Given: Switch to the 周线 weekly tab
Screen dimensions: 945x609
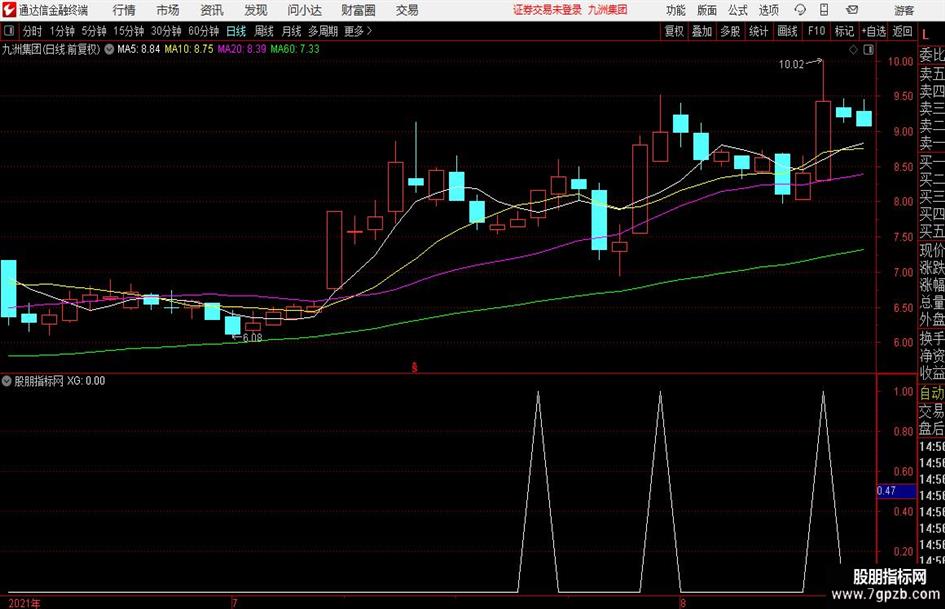Looking at the screenshot, I should click(x=264, y=31).
